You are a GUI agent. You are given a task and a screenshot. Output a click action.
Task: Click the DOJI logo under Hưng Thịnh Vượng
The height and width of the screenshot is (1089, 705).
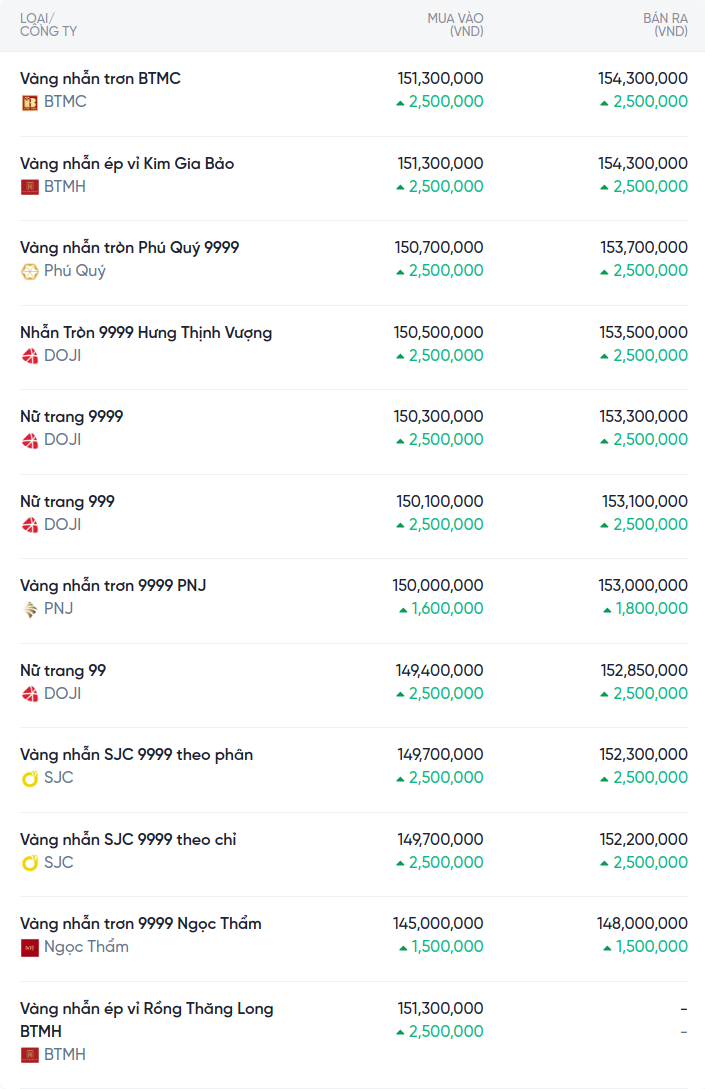[x=30, y=356]
